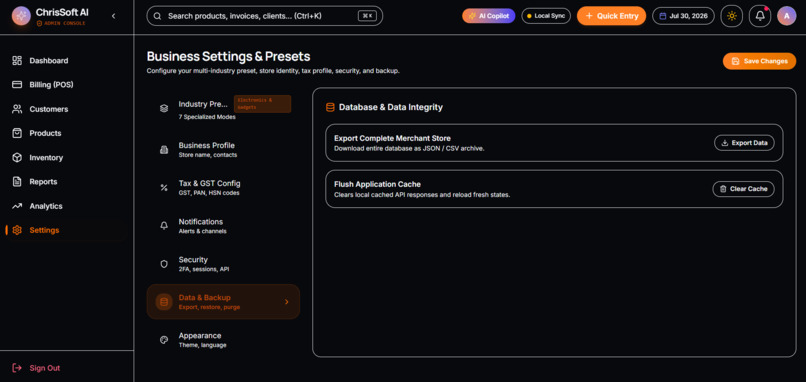Screen dimensions: 806x382
Task: Open the Notifications settings tab
Action: click(x=223, y=226)
